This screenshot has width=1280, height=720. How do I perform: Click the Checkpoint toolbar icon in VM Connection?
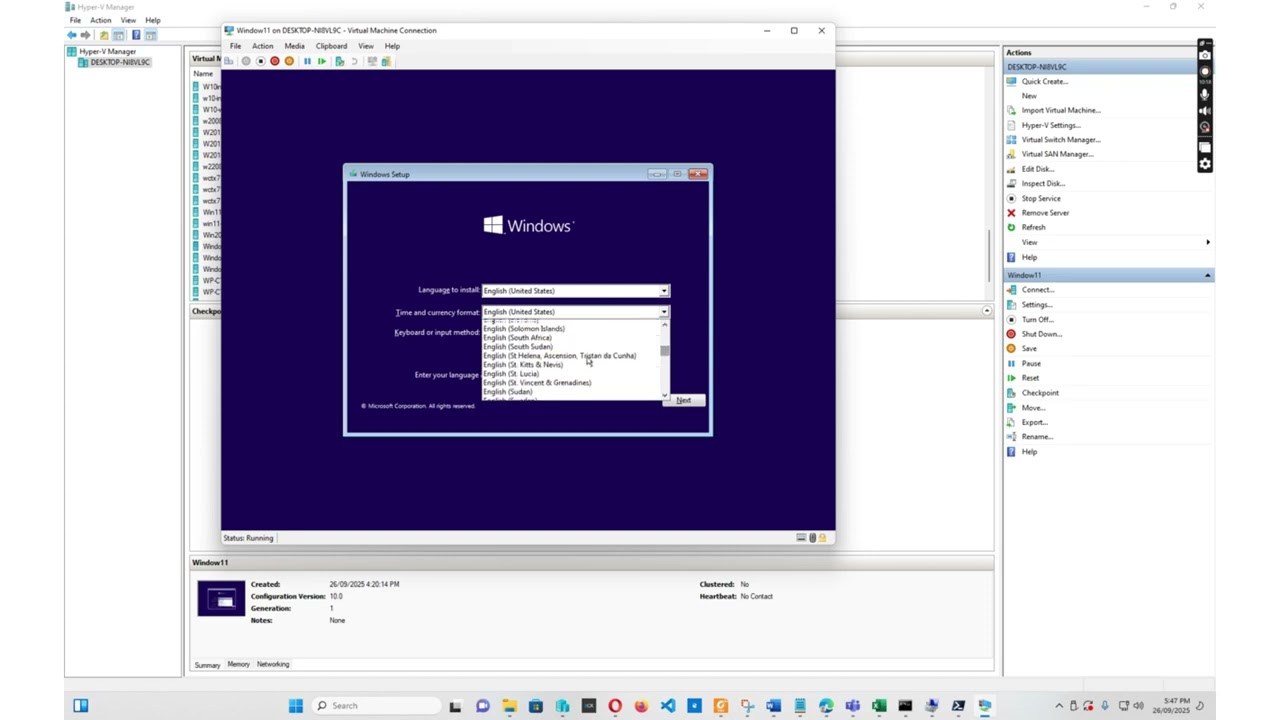click(340, 61)
